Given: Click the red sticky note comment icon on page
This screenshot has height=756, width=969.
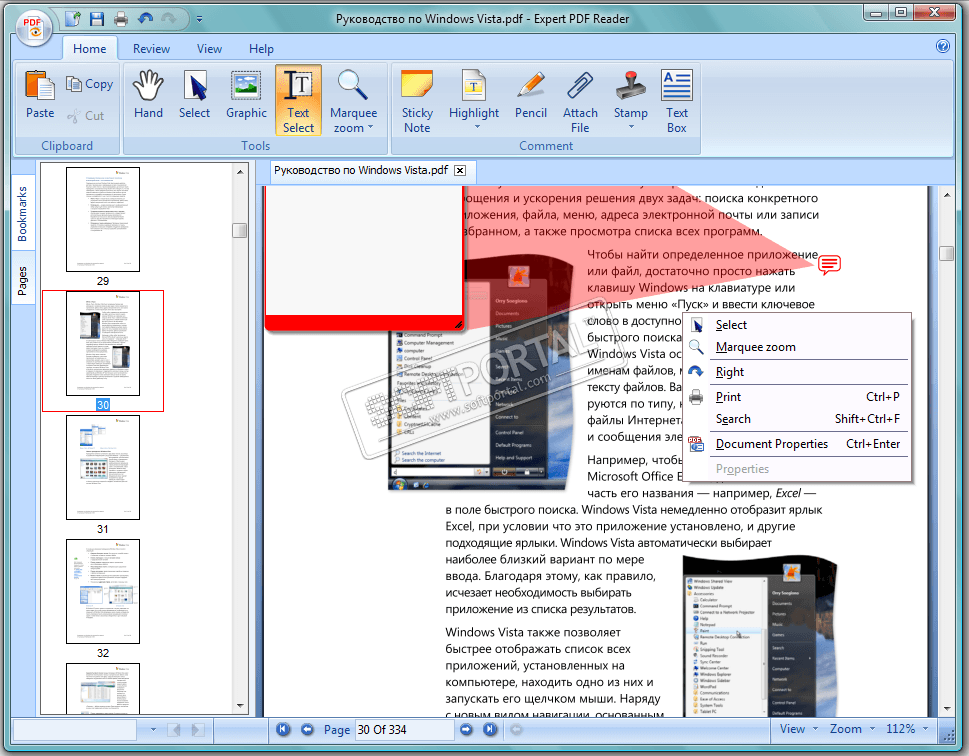Looking at the screenshot, I should pyautogui.click(x=829, y=265).
